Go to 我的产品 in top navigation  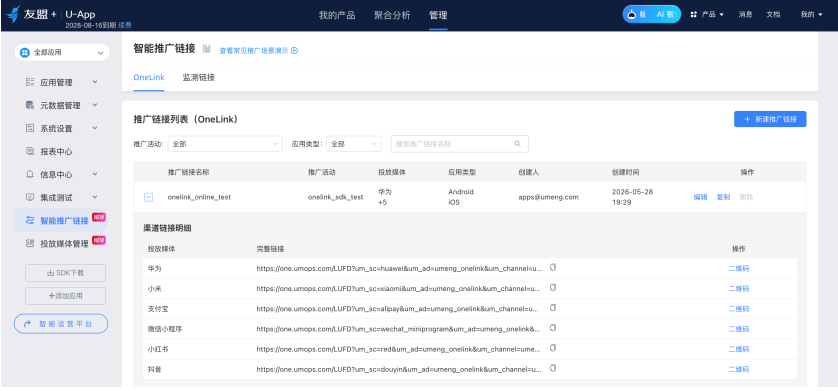[x=337, y=15]
